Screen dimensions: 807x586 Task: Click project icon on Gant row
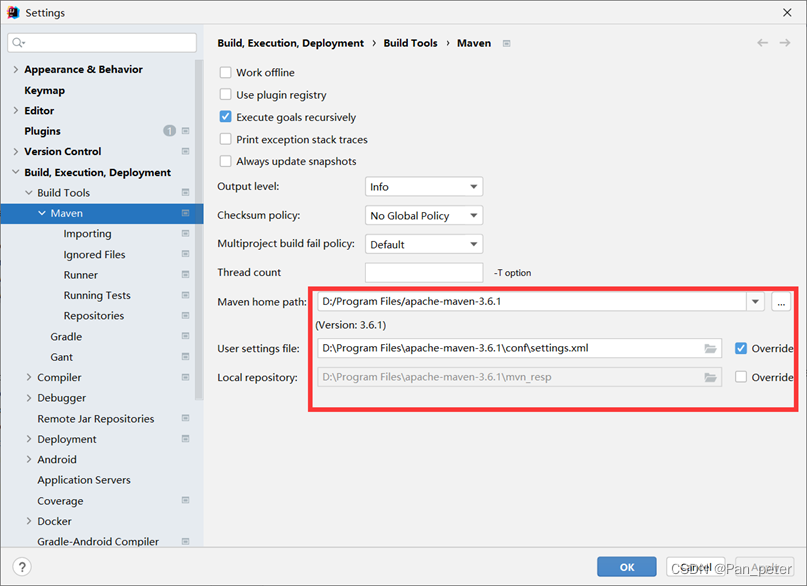(185, 357)
